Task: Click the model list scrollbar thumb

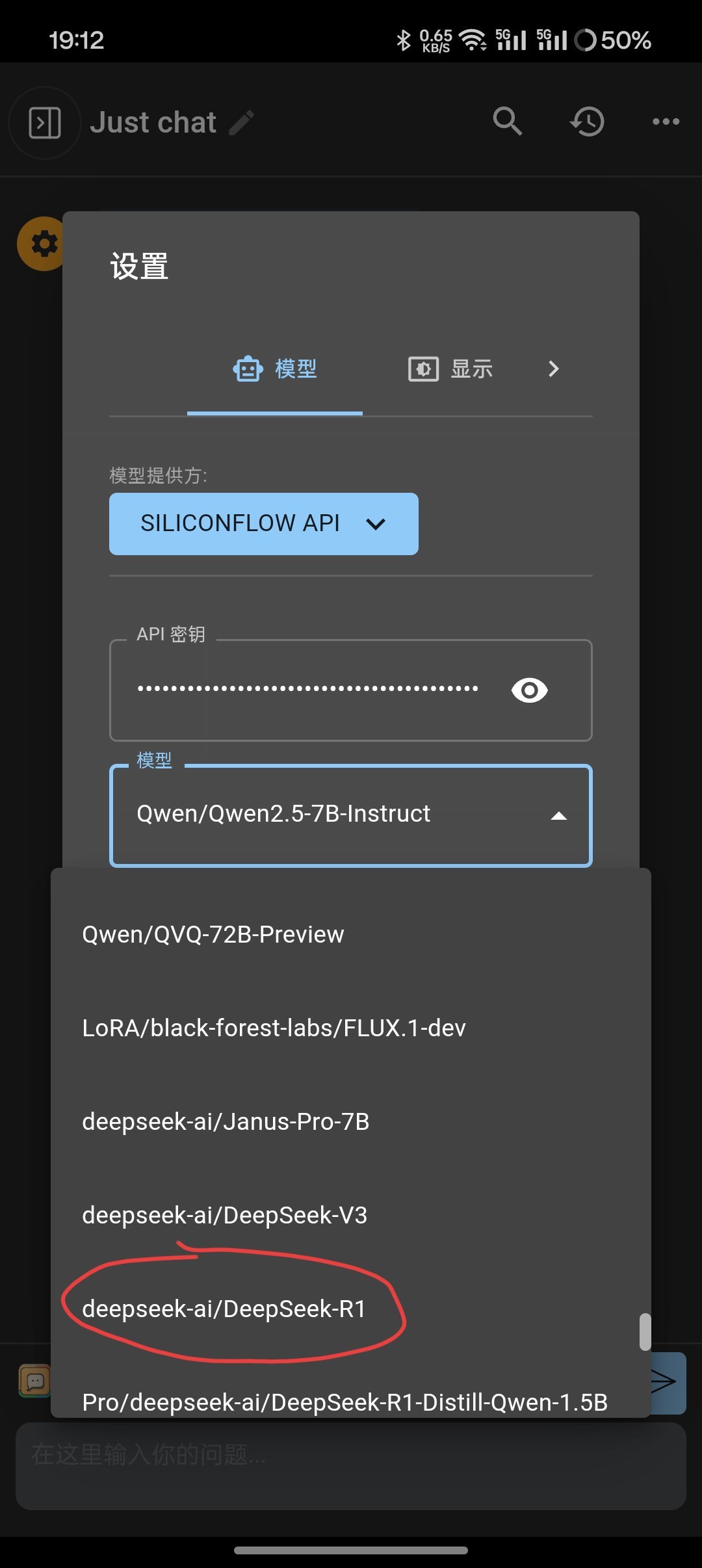Action: (x=645, y=1331)
